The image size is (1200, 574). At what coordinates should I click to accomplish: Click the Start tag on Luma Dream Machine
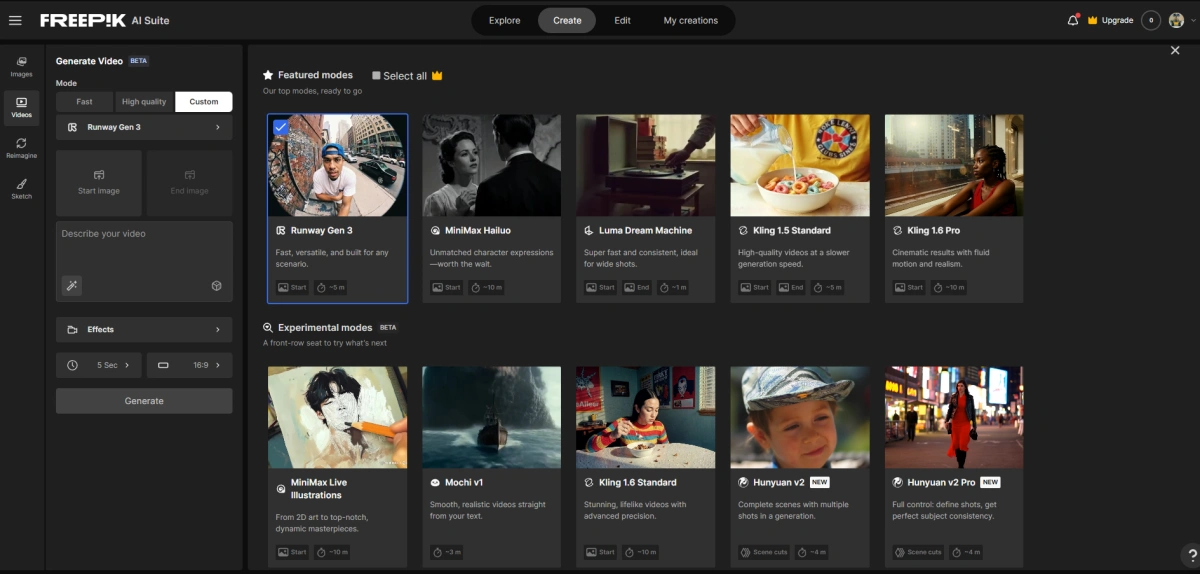point(600,287)
